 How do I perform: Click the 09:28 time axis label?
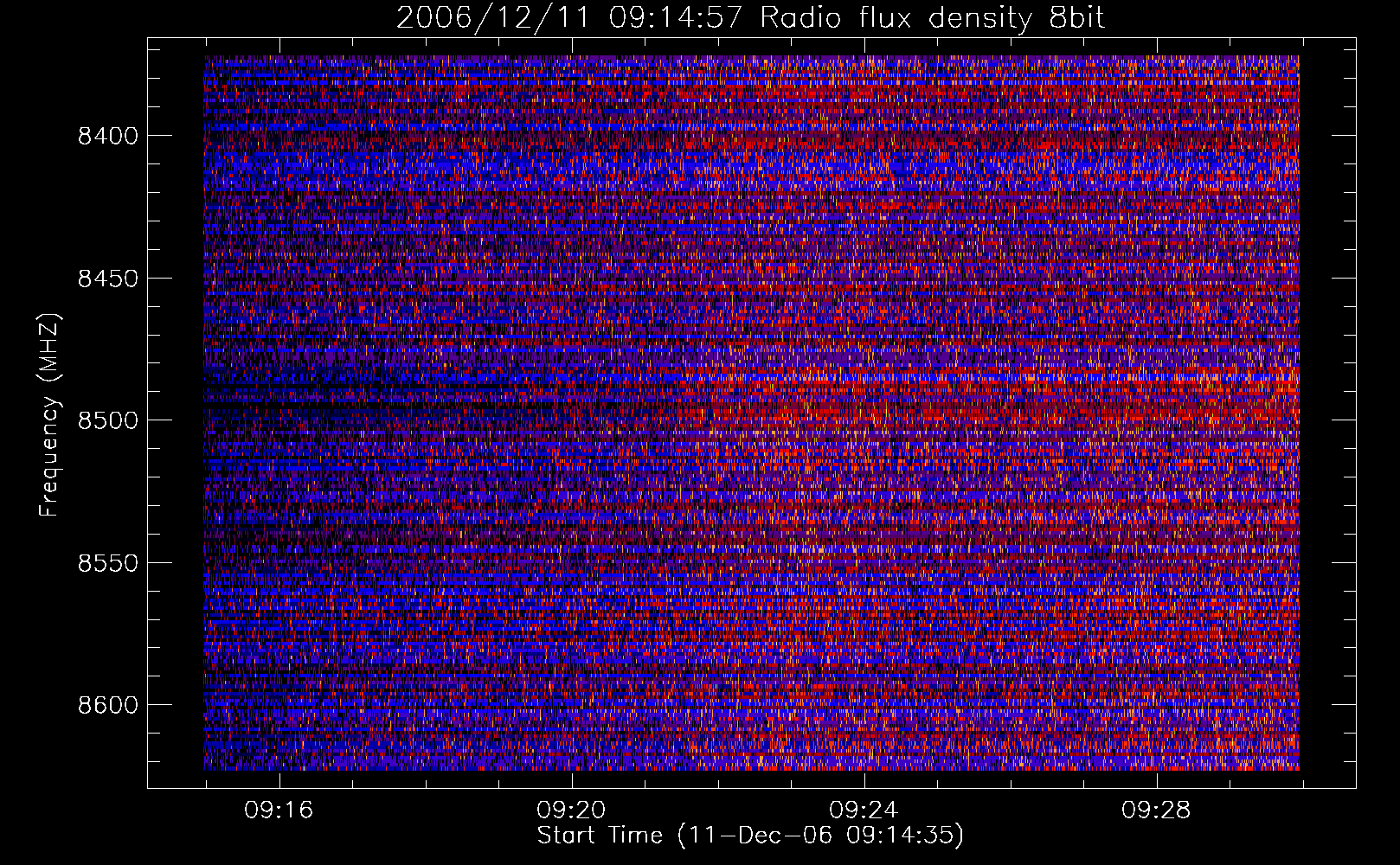[1156, 811]
